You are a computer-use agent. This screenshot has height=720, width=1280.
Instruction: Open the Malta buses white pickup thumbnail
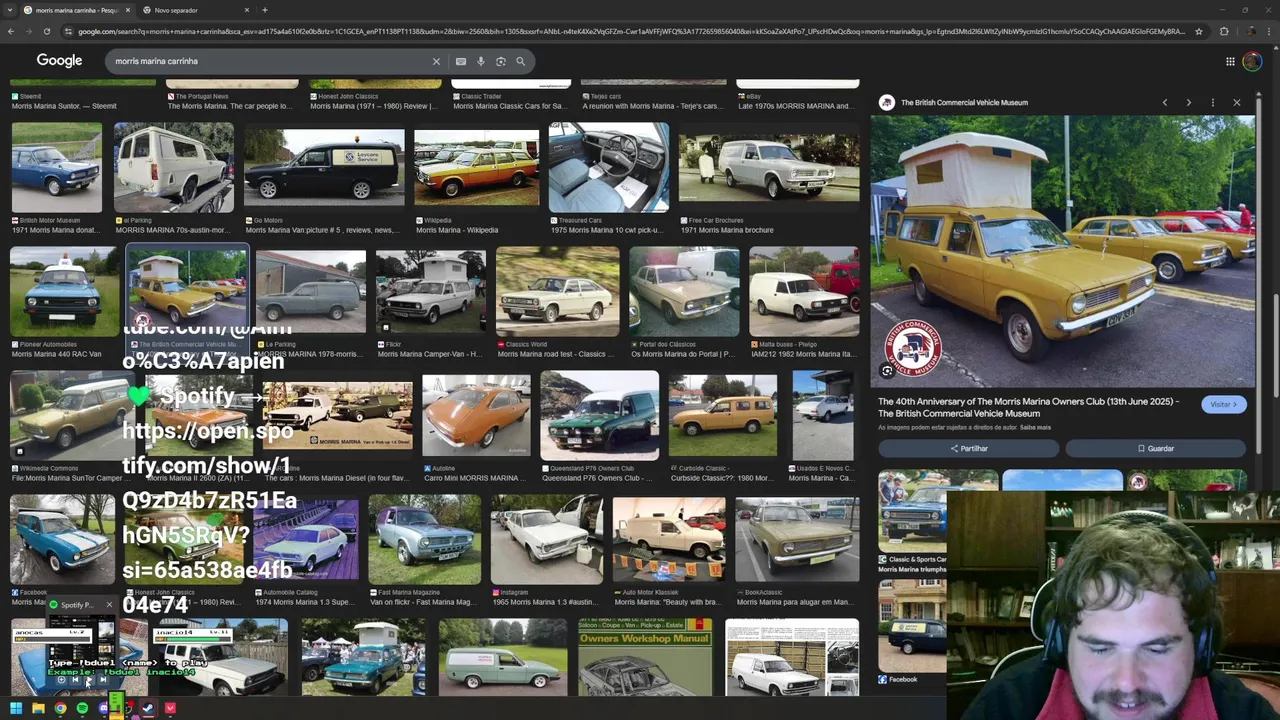(804, 291)
